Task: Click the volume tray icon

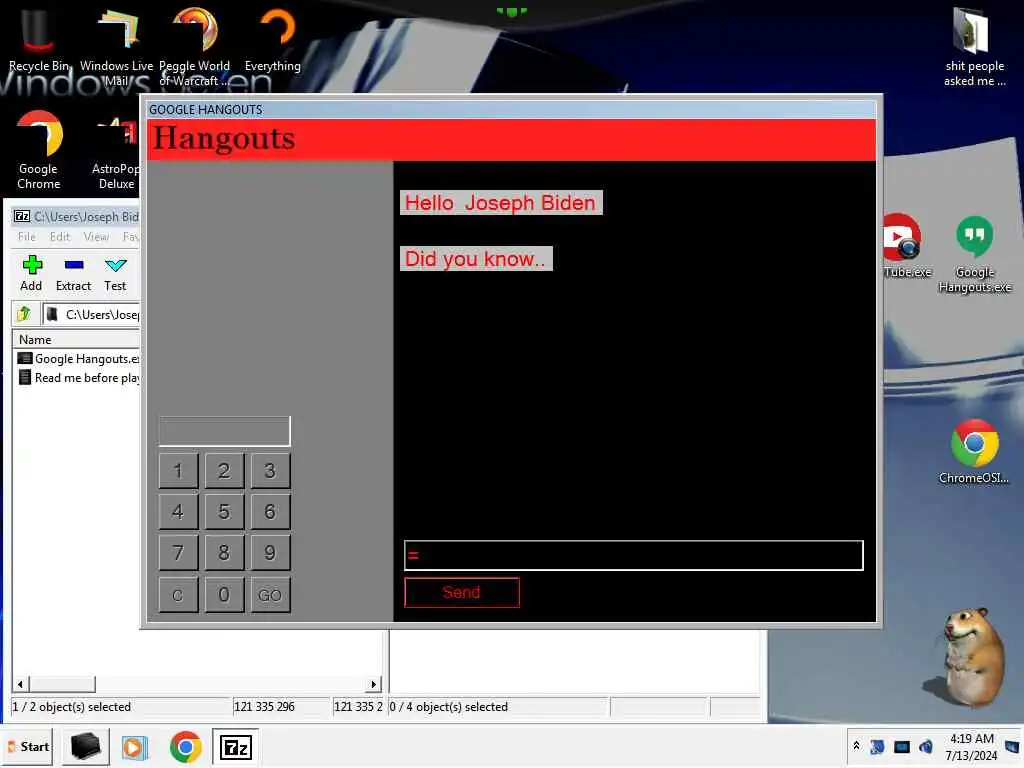Action: [925, 746]
